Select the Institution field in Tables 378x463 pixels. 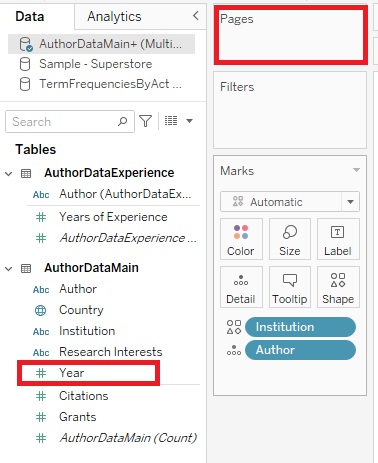click(x=87, y=331)
